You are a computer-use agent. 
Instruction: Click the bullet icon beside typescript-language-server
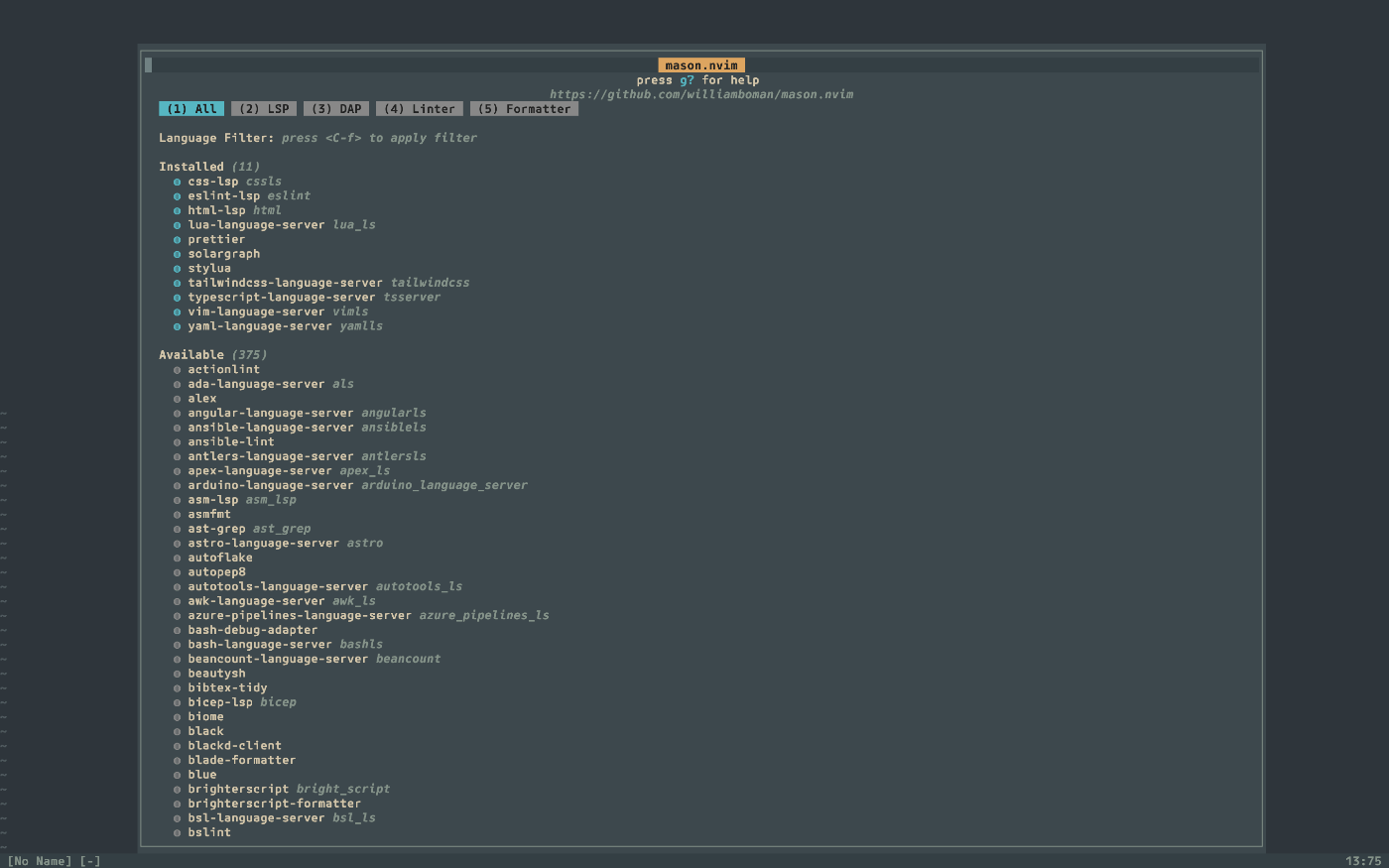pyautogui.click(x=178, y=298)
